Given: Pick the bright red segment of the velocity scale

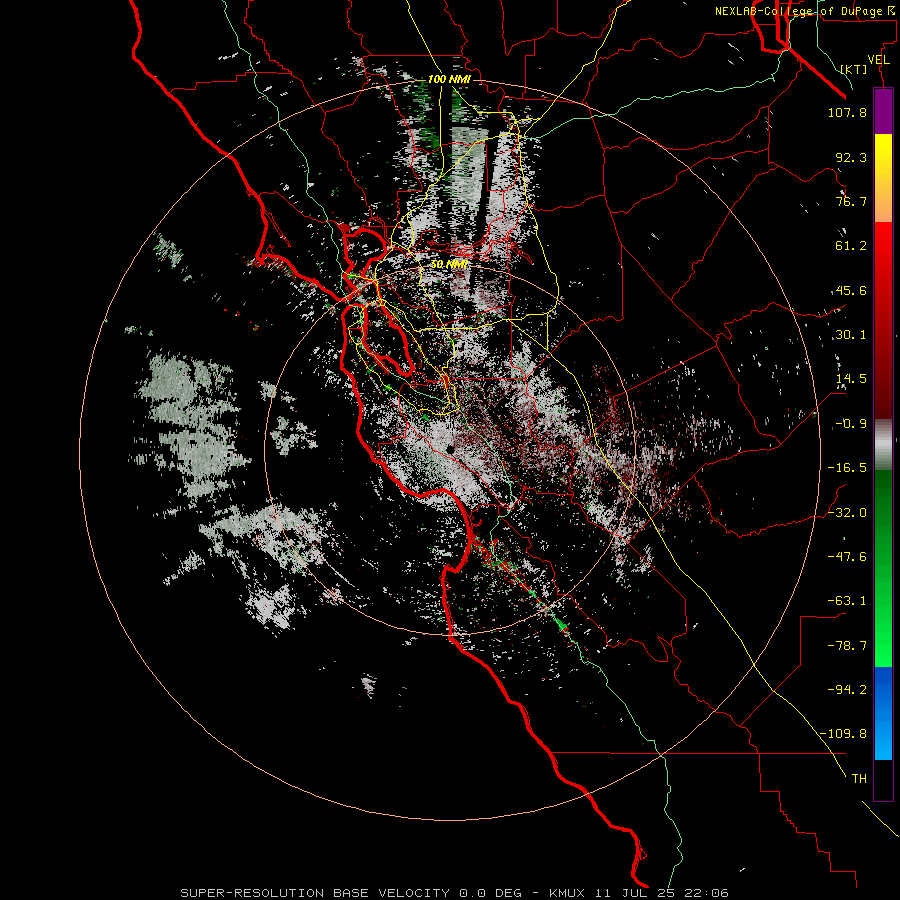Looking at the screenshot, I should [883, 244].
